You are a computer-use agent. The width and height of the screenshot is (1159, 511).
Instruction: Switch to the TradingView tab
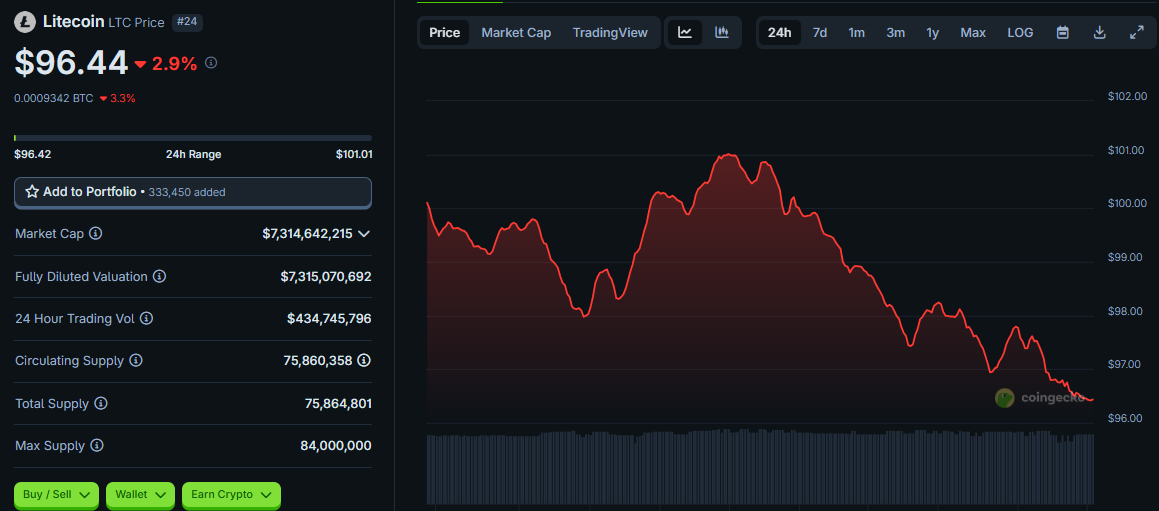[610, 33]
